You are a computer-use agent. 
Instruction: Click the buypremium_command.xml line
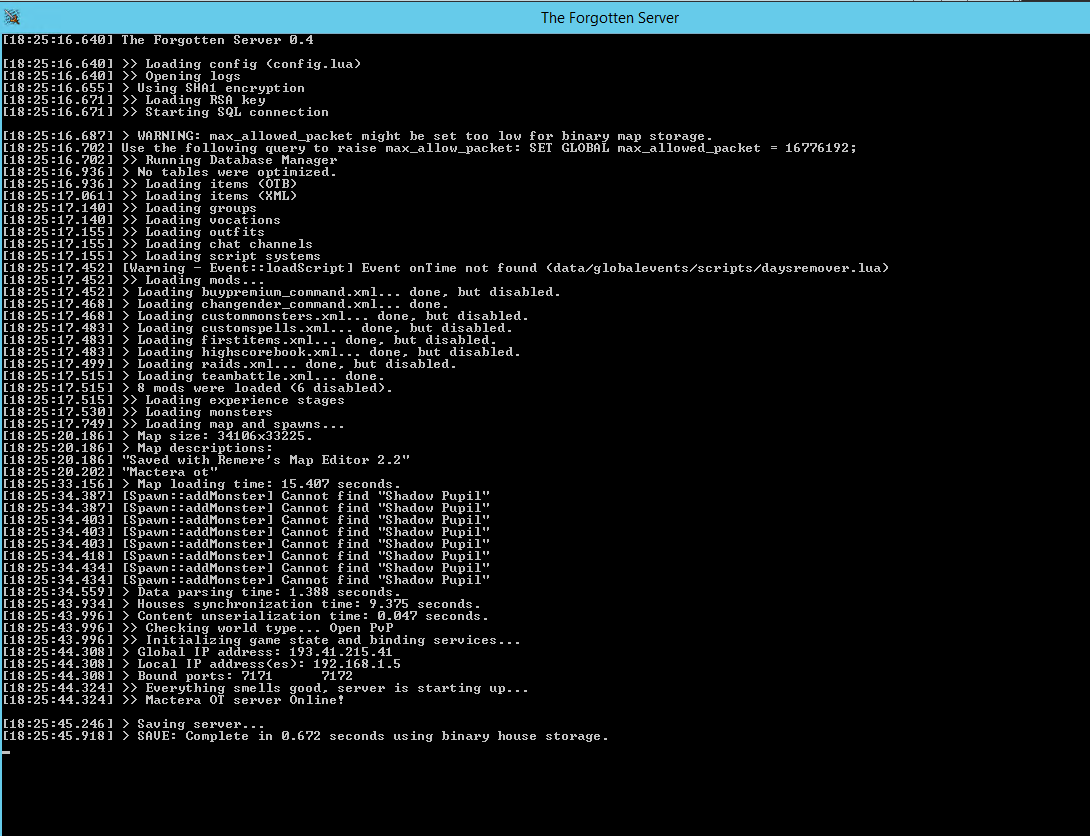click(282, 292)
